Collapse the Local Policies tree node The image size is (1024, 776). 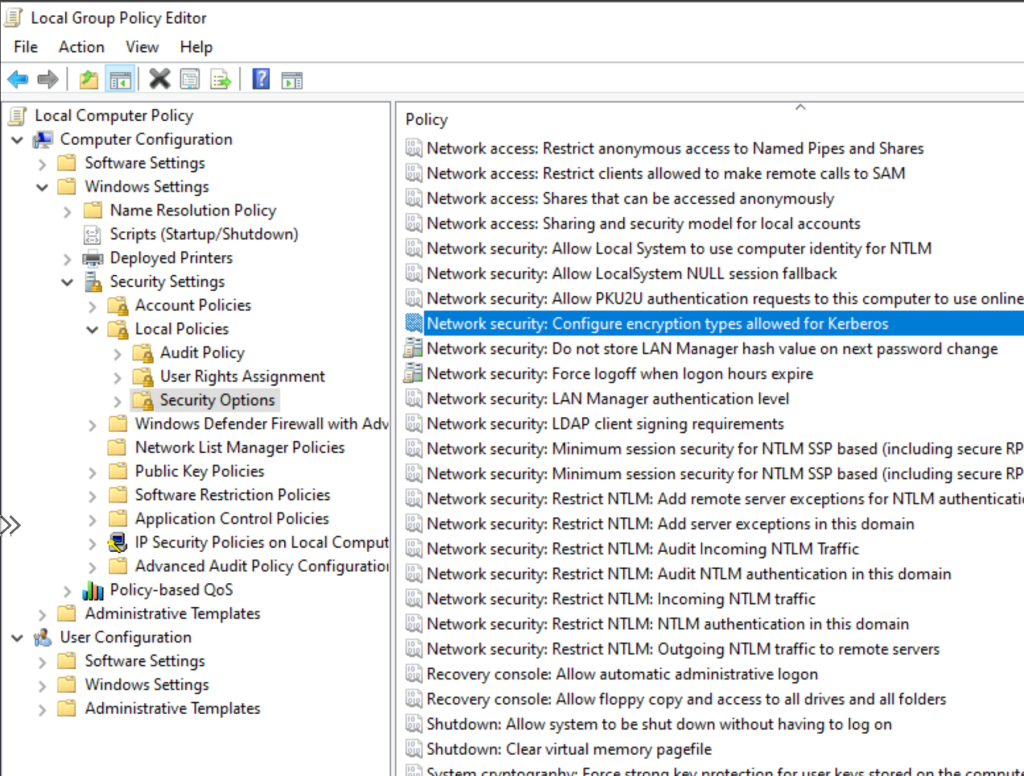(x=93, y=329)
